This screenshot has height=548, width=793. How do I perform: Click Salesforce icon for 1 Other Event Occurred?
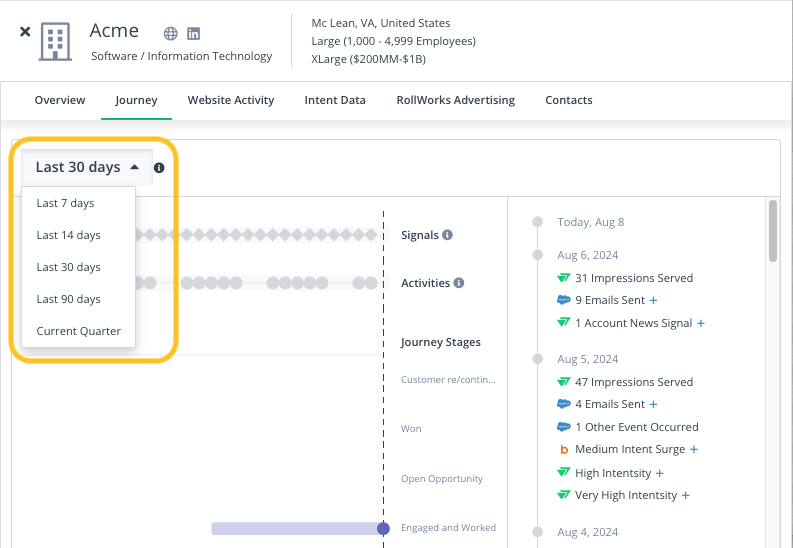click(563, 427)
